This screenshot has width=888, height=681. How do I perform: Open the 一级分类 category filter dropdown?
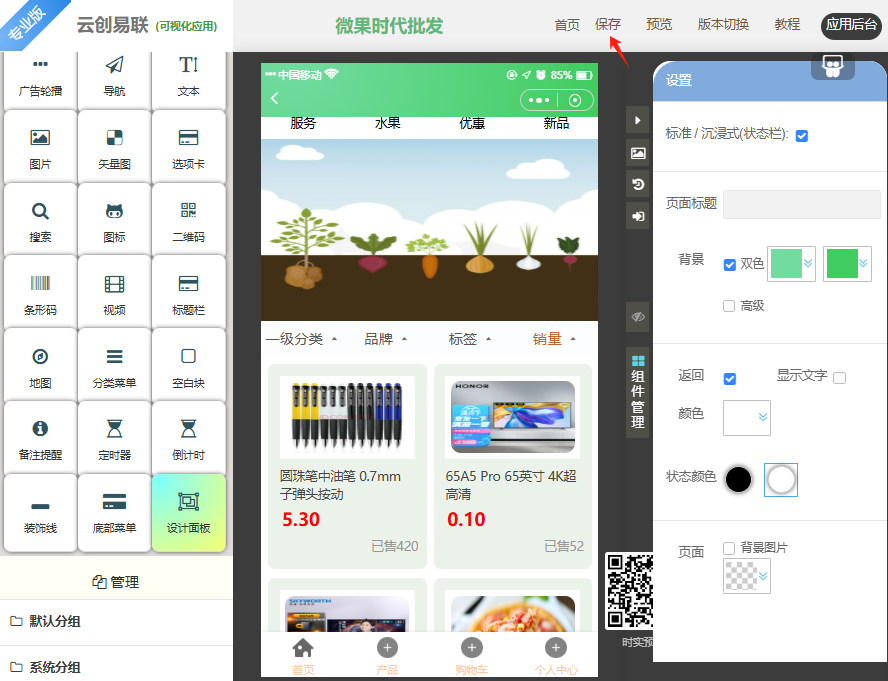point(301,339)
